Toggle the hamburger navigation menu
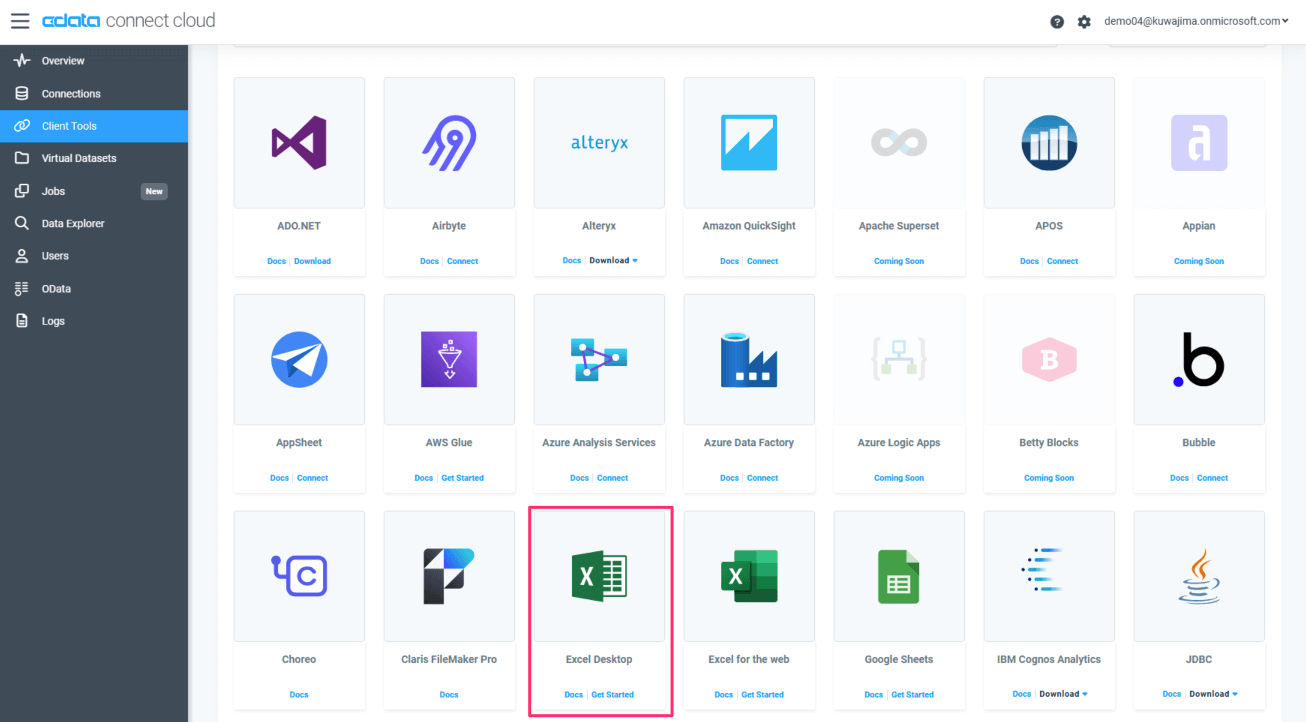The width and height of the screenshot is (1306, 722). (20, 21)
